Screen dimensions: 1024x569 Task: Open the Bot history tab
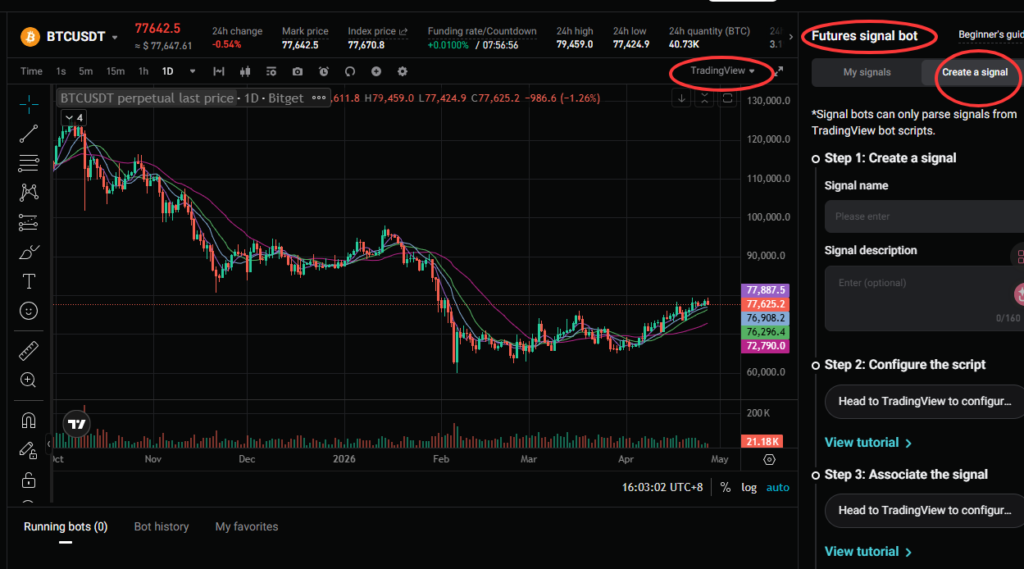click(161, 527)
